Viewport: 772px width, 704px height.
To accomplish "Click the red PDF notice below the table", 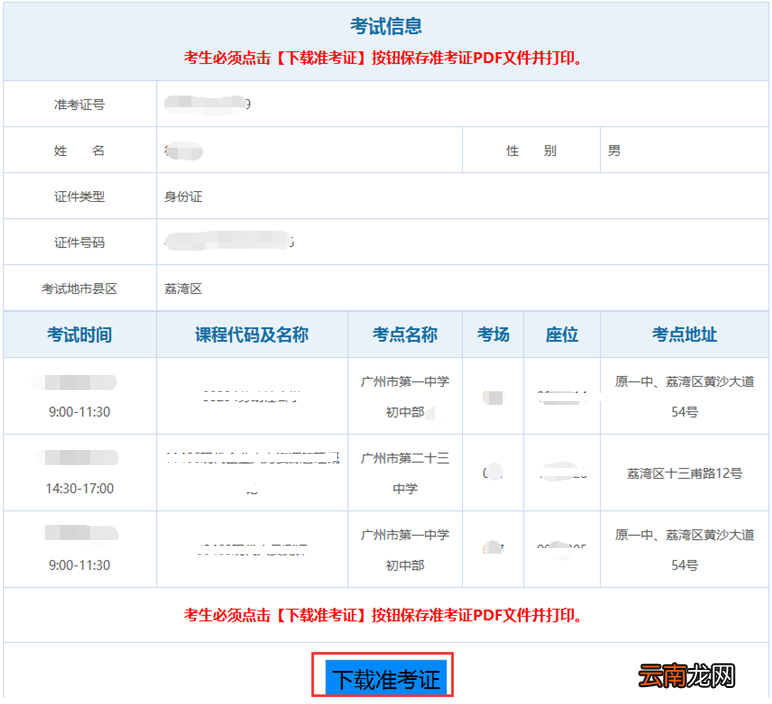I will (383, 615).
